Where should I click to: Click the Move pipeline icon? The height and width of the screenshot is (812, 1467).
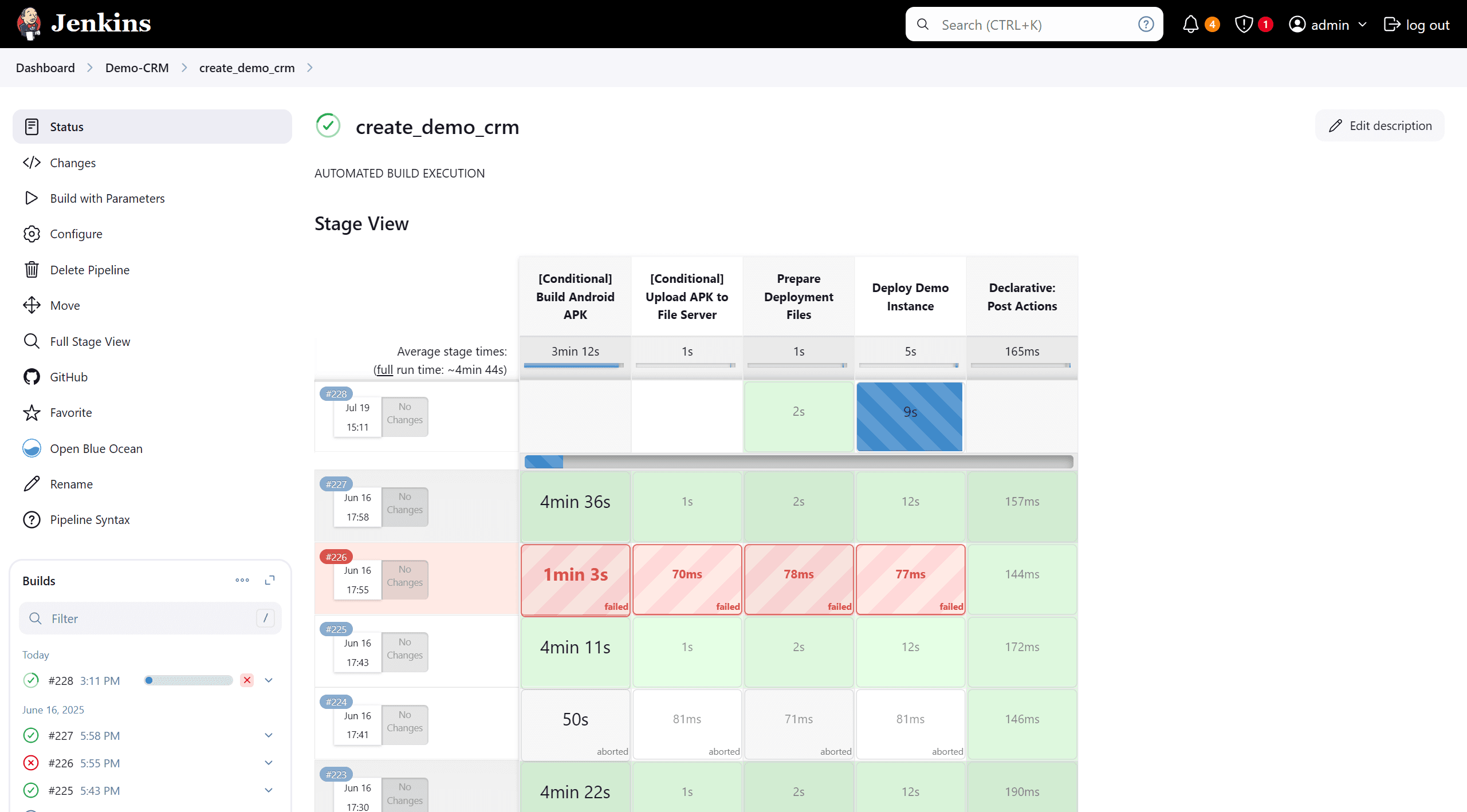[x=32, y=305]
